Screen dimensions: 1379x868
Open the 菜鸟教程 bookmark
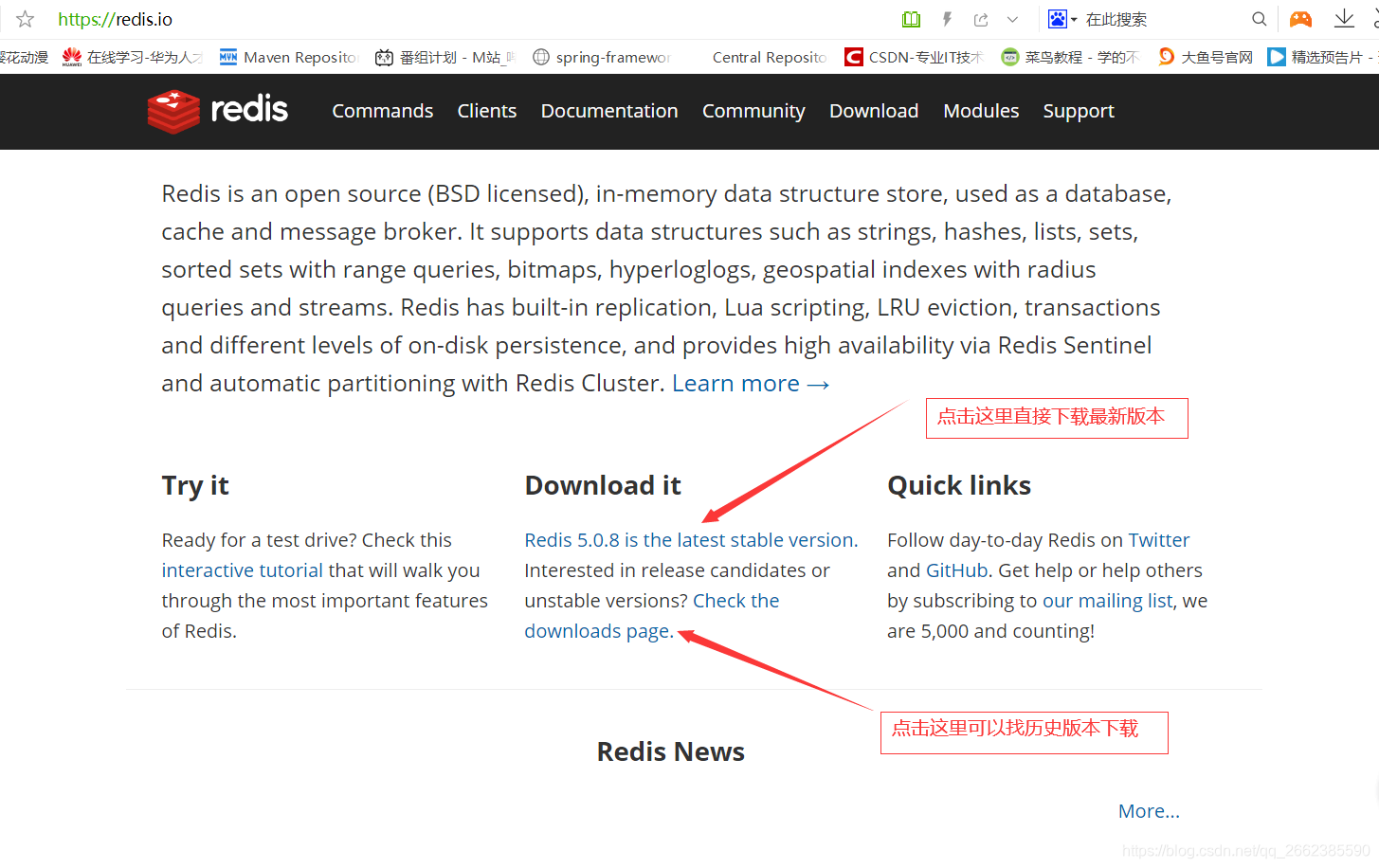point(1071,57)
